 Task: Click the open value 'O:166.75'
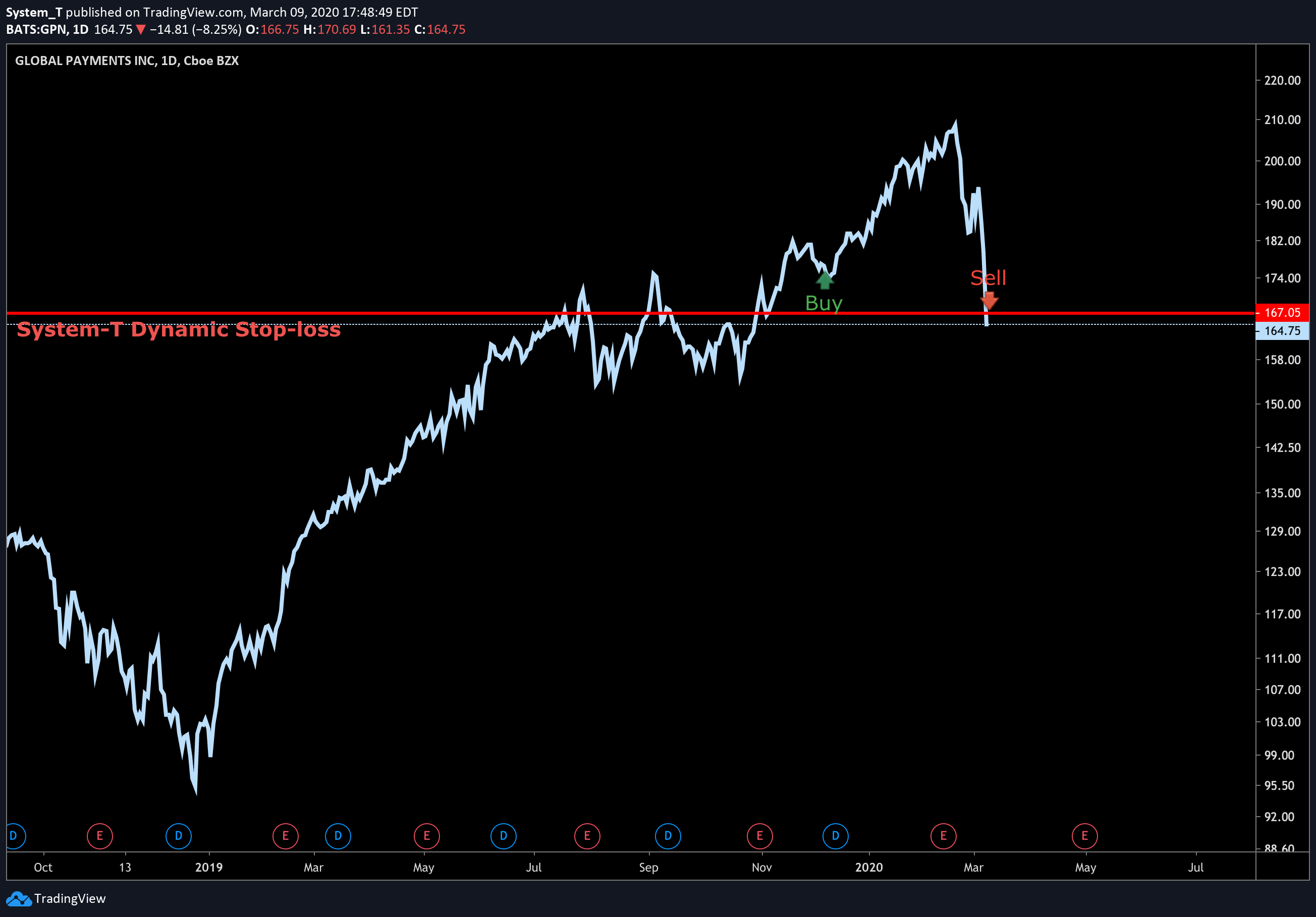[x=272, y=30]
